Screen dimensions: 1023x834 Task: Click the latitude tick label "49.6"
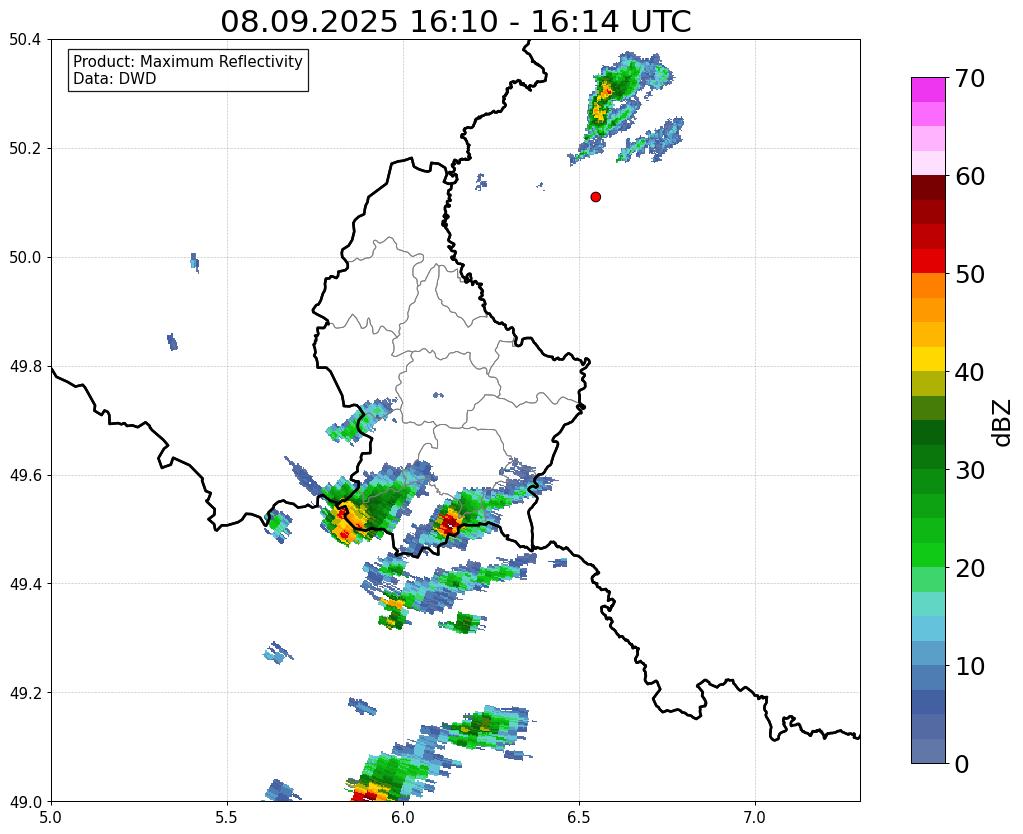(x=25, y=476)
